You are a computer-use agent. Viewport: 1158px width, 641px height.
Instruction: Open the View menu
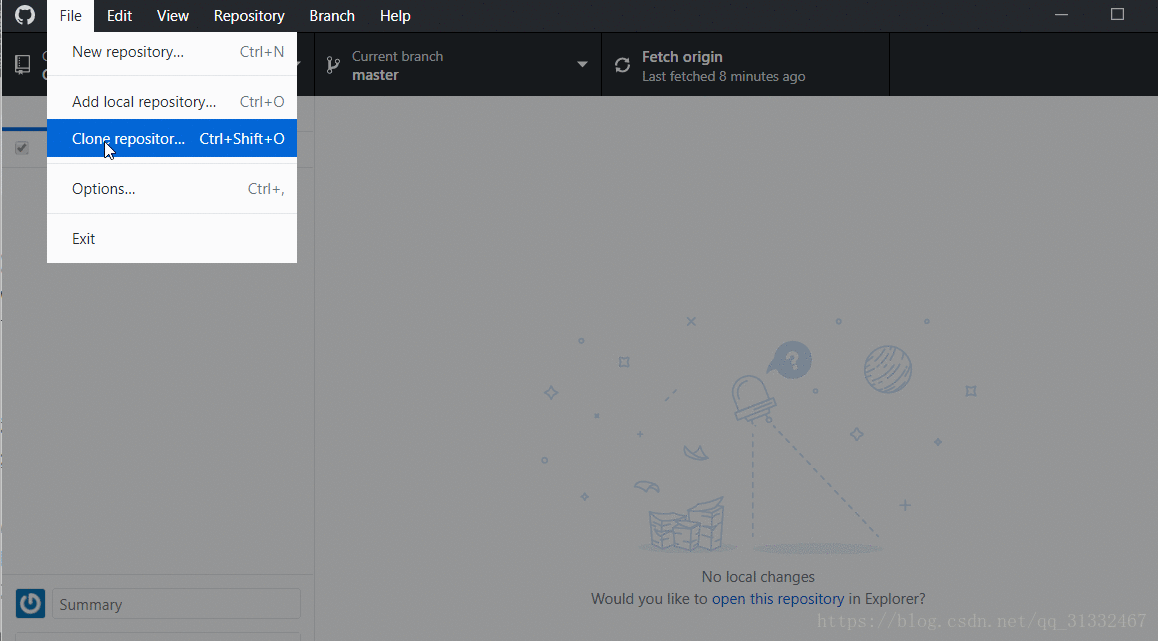point(173,16)
